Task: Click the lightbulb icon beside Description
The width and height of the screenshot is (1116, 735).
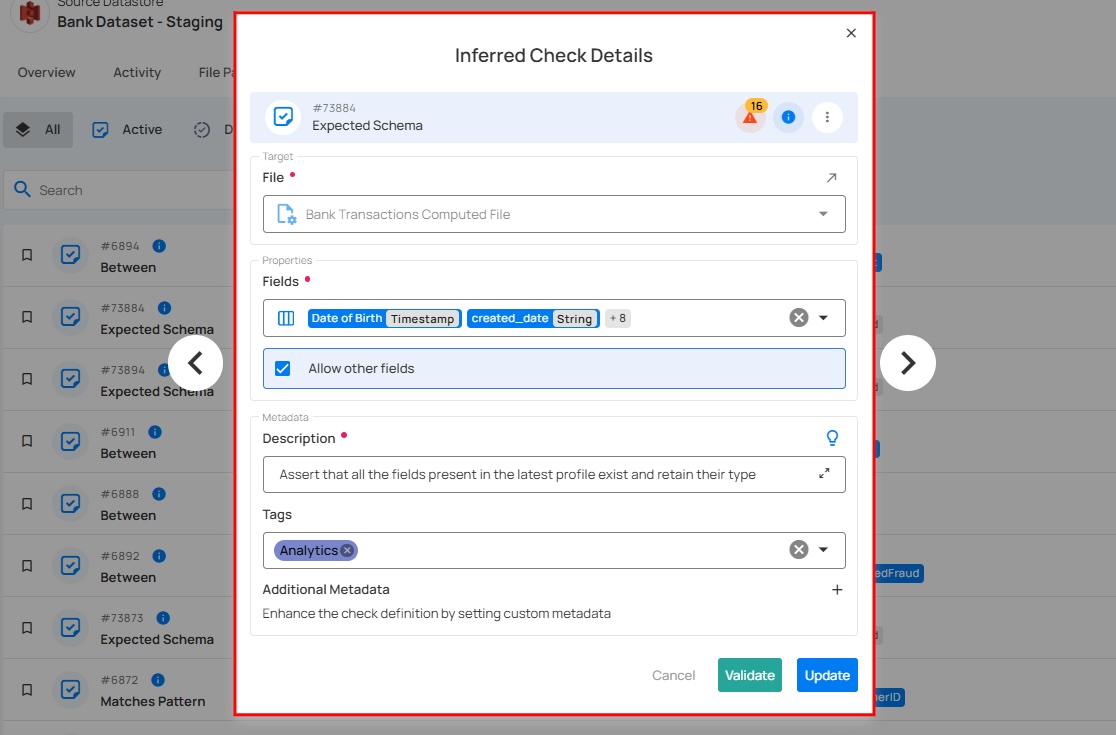Action: (832, 437)
